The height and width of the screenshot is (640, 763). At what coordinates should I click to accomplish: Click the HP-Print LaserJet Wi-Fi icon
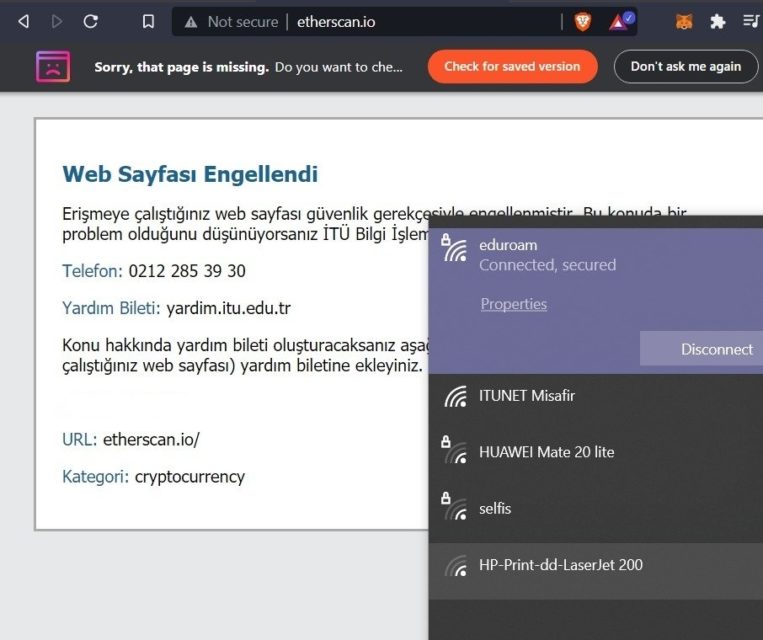click(x=455, y=566)
